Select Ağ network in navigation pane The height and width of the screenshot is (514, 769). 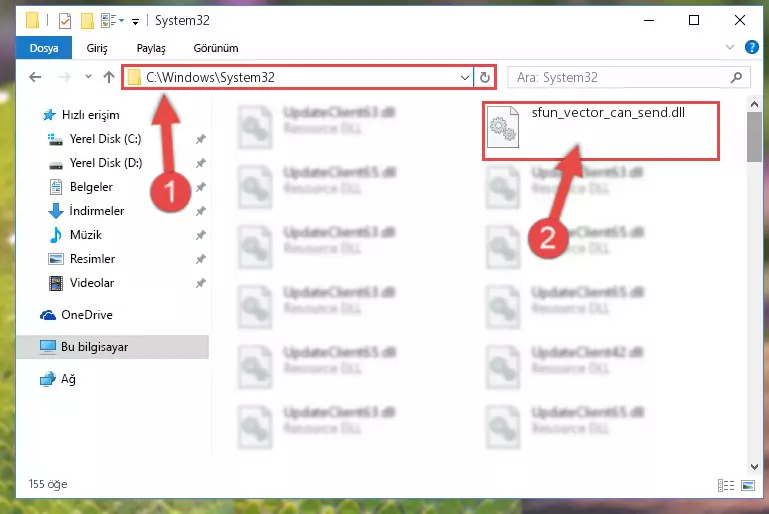[x=68, y=379]
